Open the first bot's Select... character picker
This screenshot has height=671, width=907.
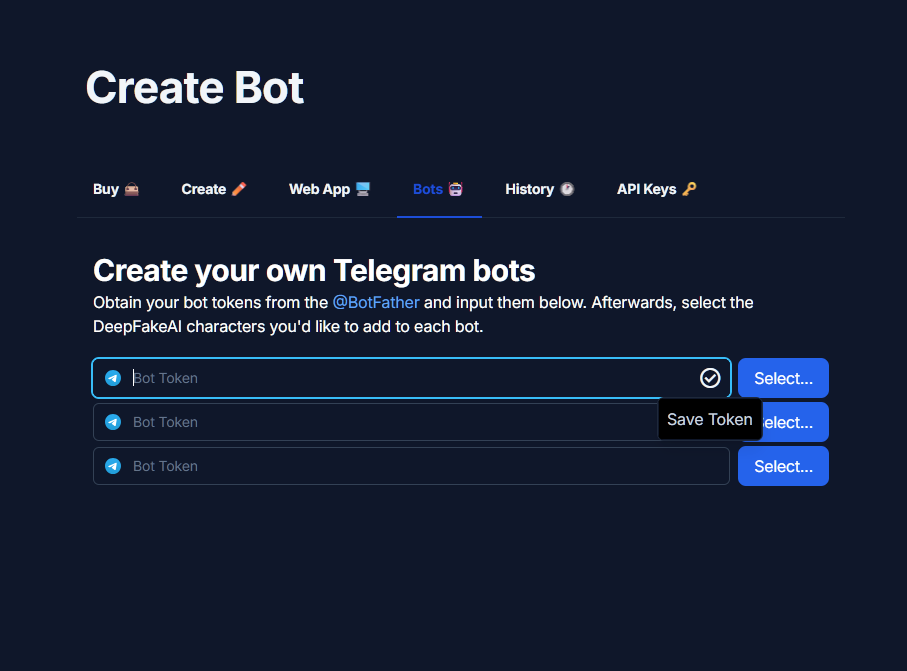tap(783, 378)
